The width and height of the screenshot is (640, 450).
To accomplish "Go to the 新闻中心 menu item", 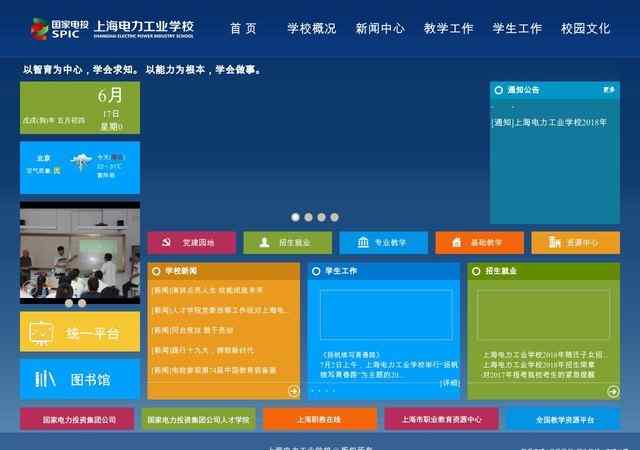I will [x=380, y=29].
